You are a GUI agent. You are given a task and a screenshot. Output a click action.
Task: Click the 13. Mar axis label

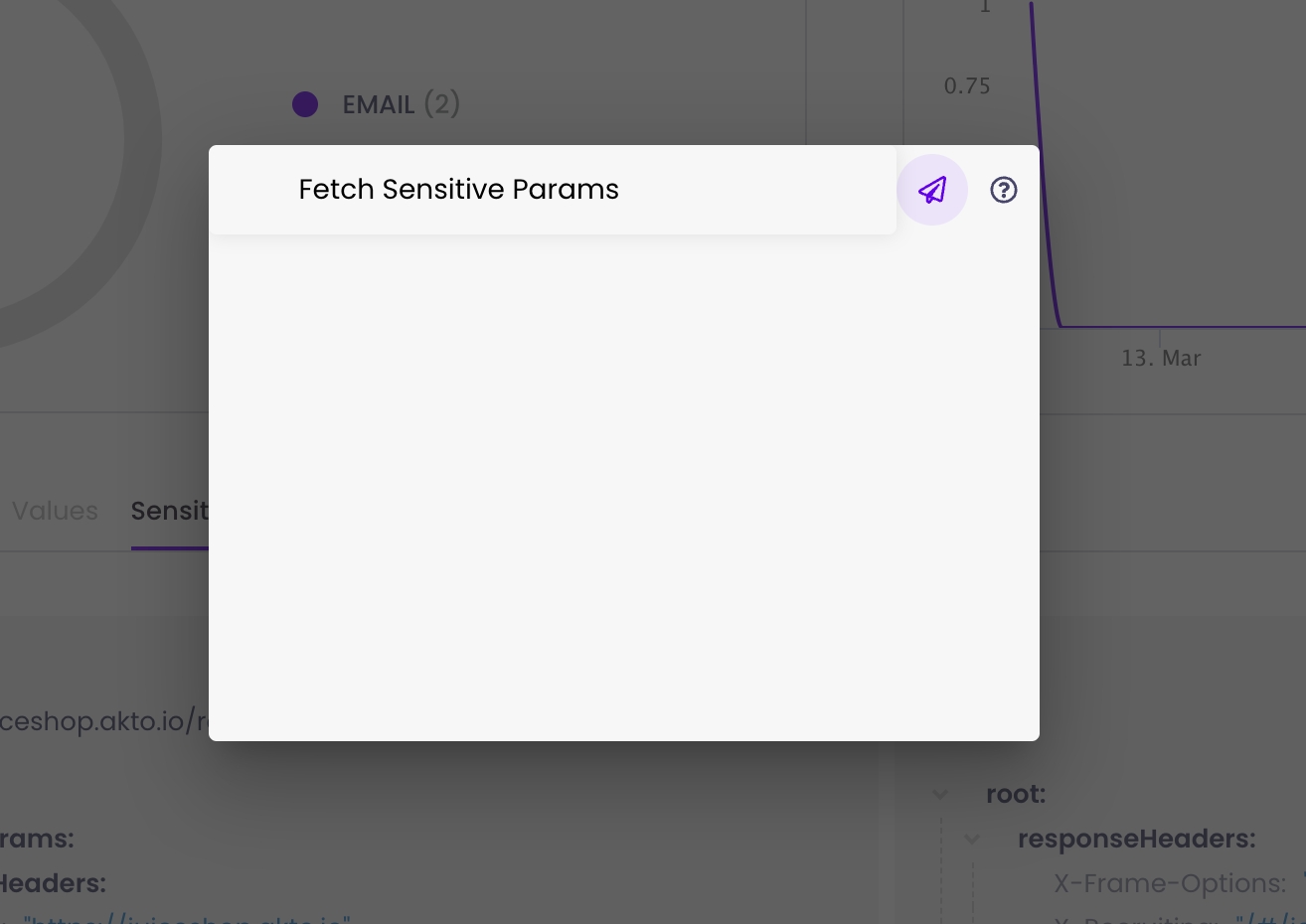click(1161, 359)
